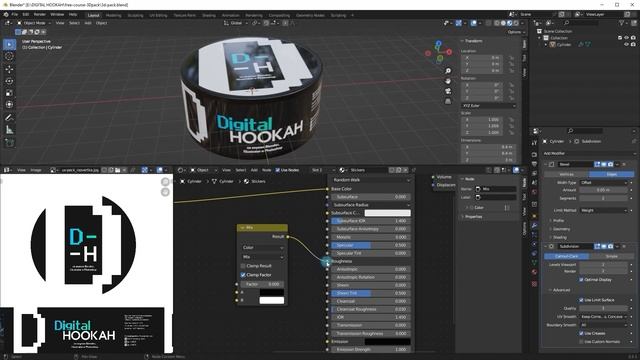Select Catmull-Clark subdivision type button
Image resolution: width=640 pixels, height=360 pixels.
pos(566,256)
